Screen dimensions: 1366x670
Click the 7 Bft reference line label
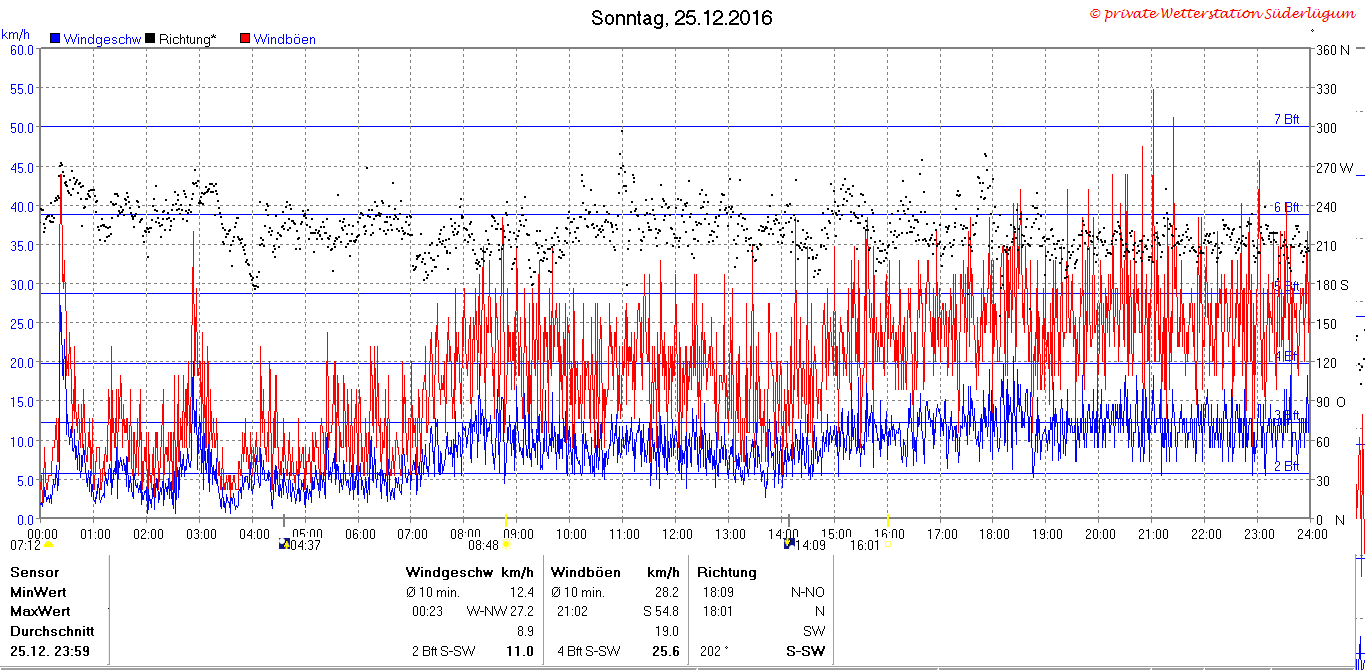click(1286, 119)
